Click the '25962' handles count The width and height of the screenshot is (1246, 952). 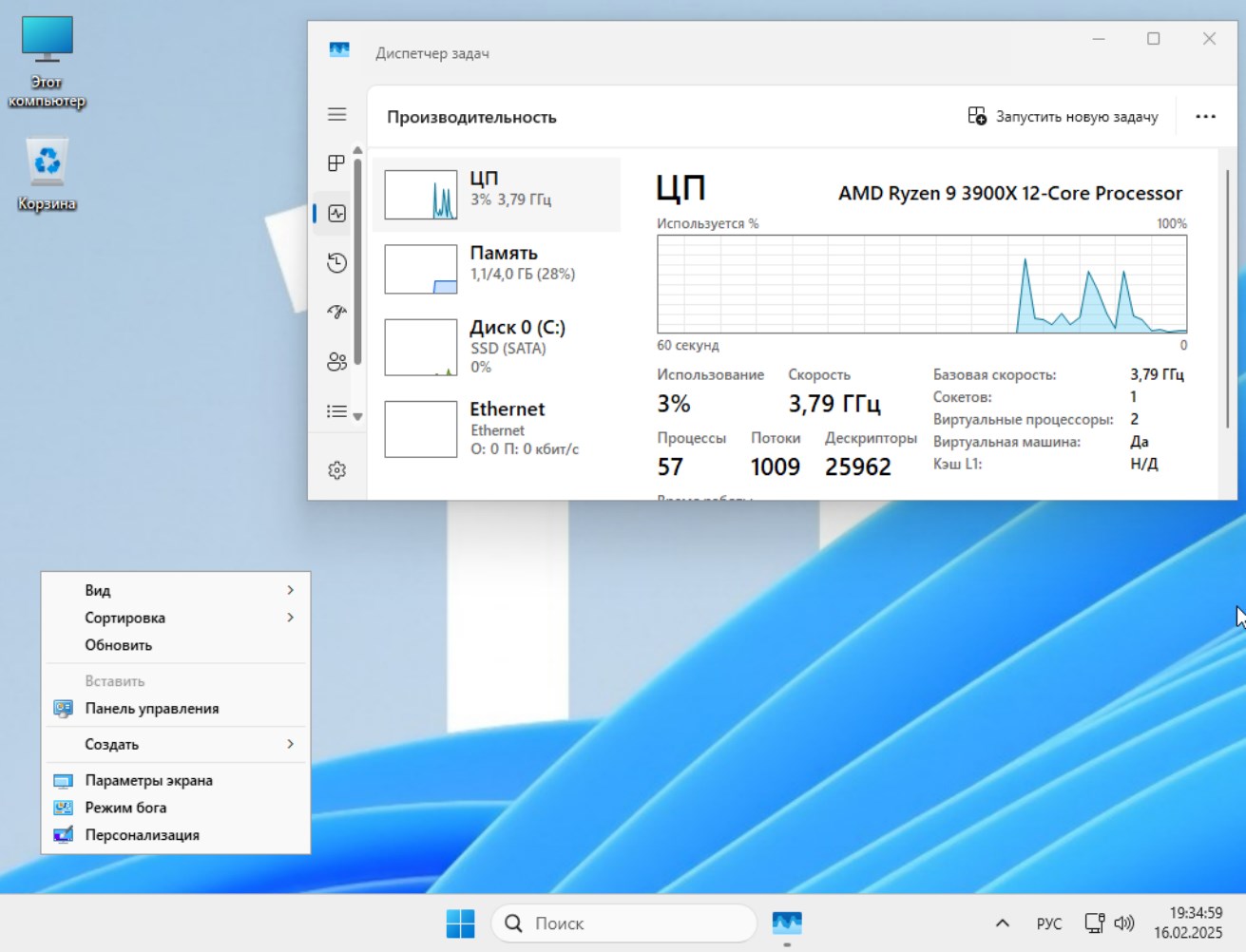tap(858, 466)
